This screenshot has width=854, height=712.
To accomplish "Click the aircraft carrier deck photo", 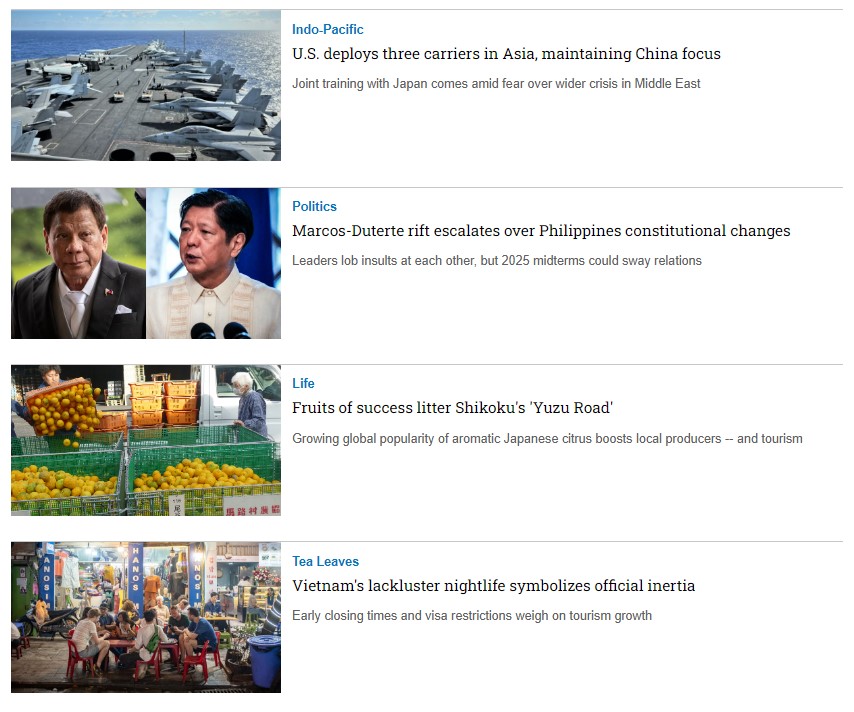I will [x=146, y=86].
